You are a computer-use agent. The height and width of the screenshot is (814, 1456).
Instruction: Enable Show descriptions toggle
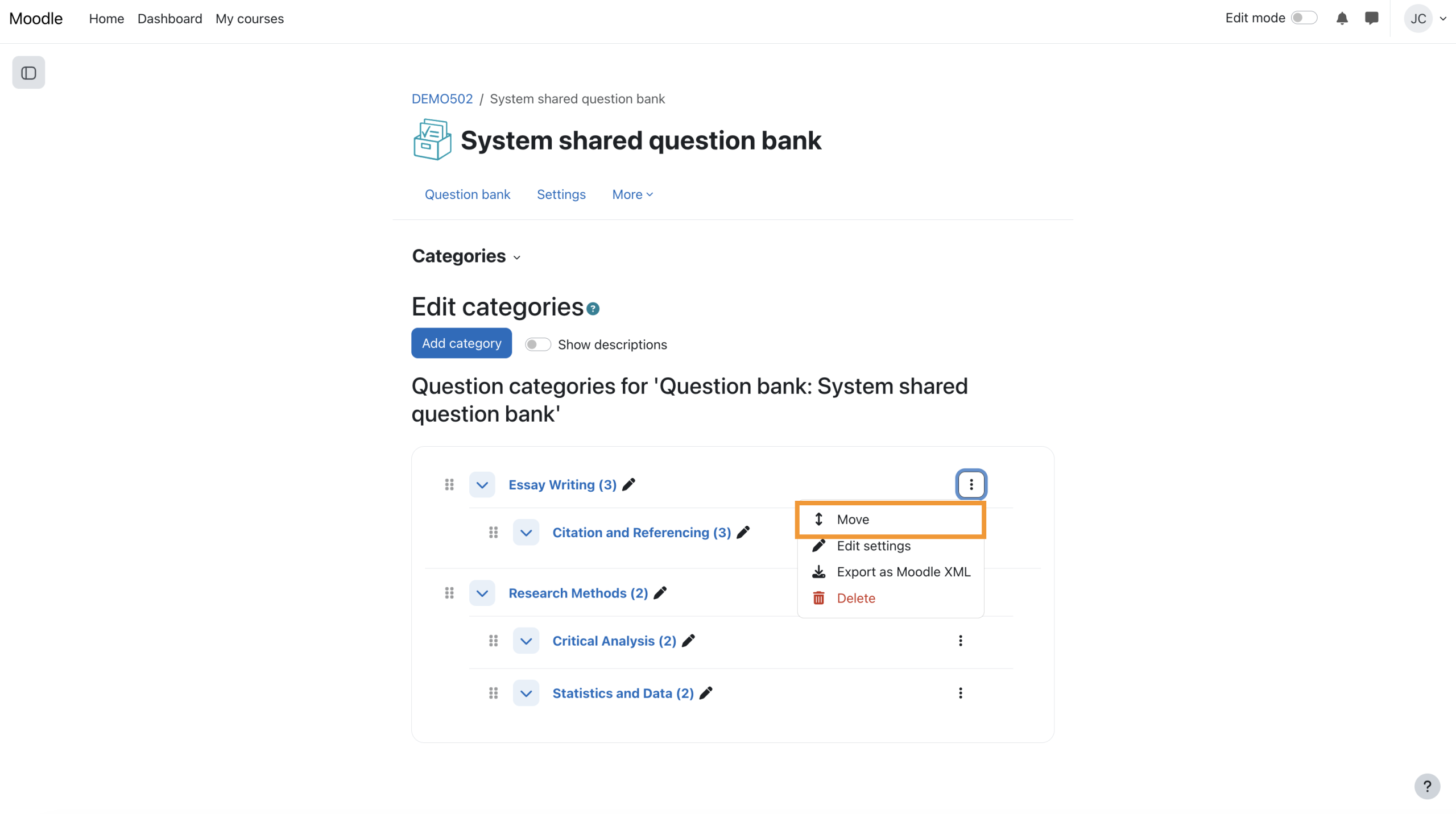coord(537,344)
